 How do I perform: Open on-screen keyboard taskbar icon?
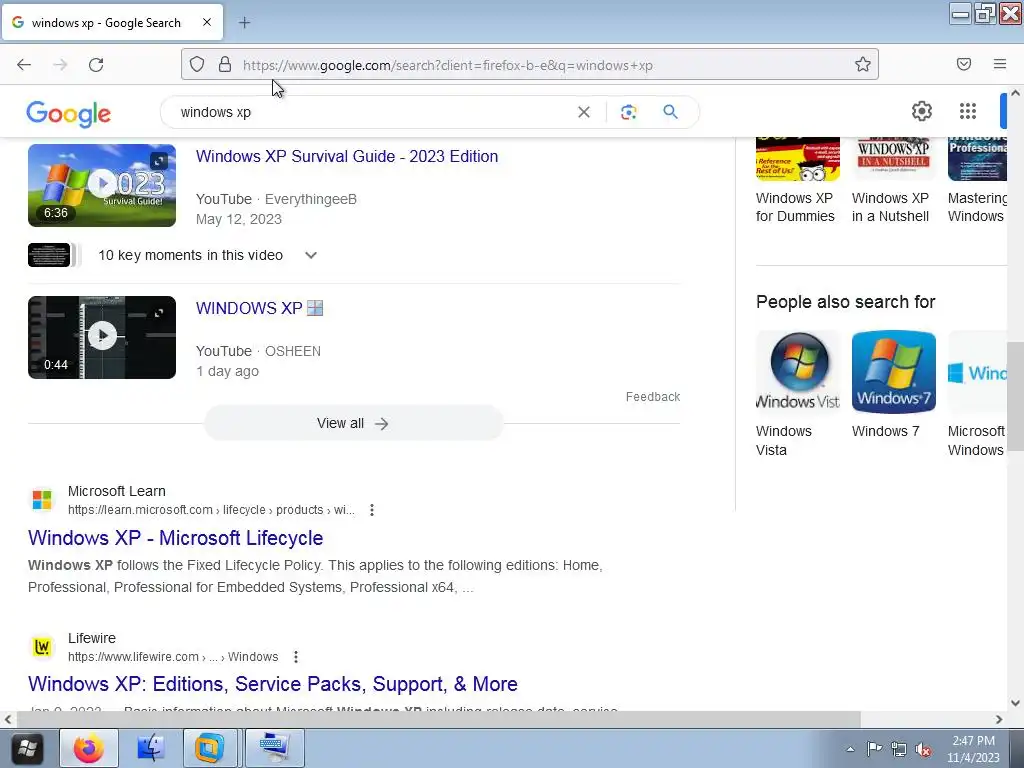(274, 748)
